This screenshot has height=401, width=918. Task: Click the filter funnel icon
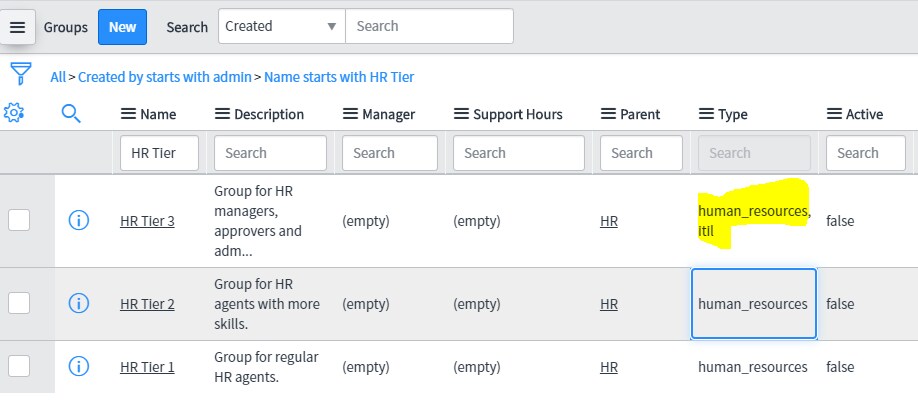coord(20,74)
